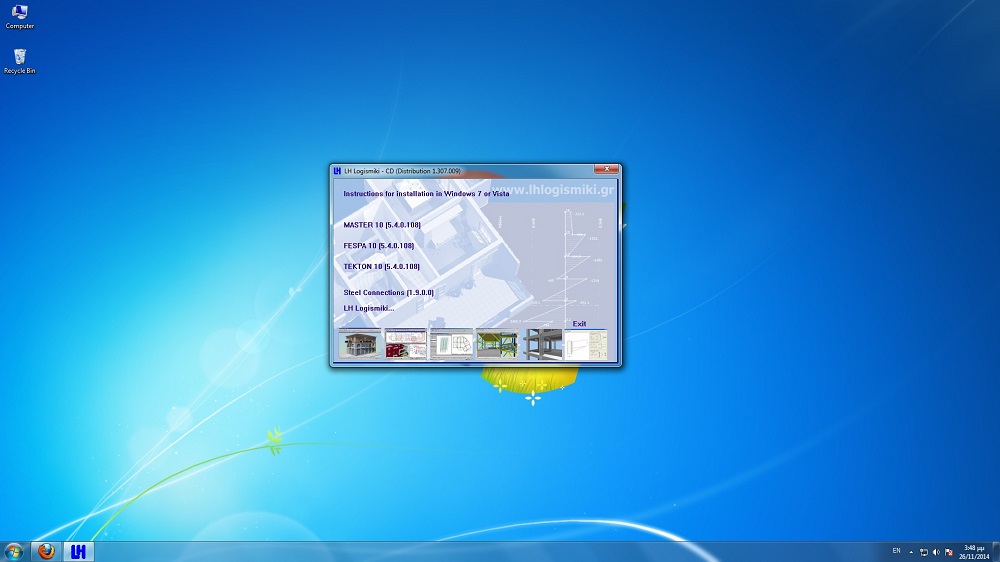Launch Firefox from the taskbar

[x=46, y=551]
